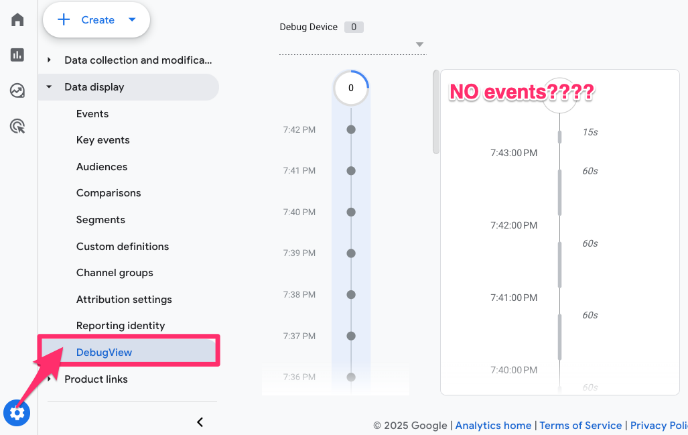Image resolution: width=688 pixels, height=435 pixels.
Task: Open the Comparisons menu item
Action: (109, 193)
